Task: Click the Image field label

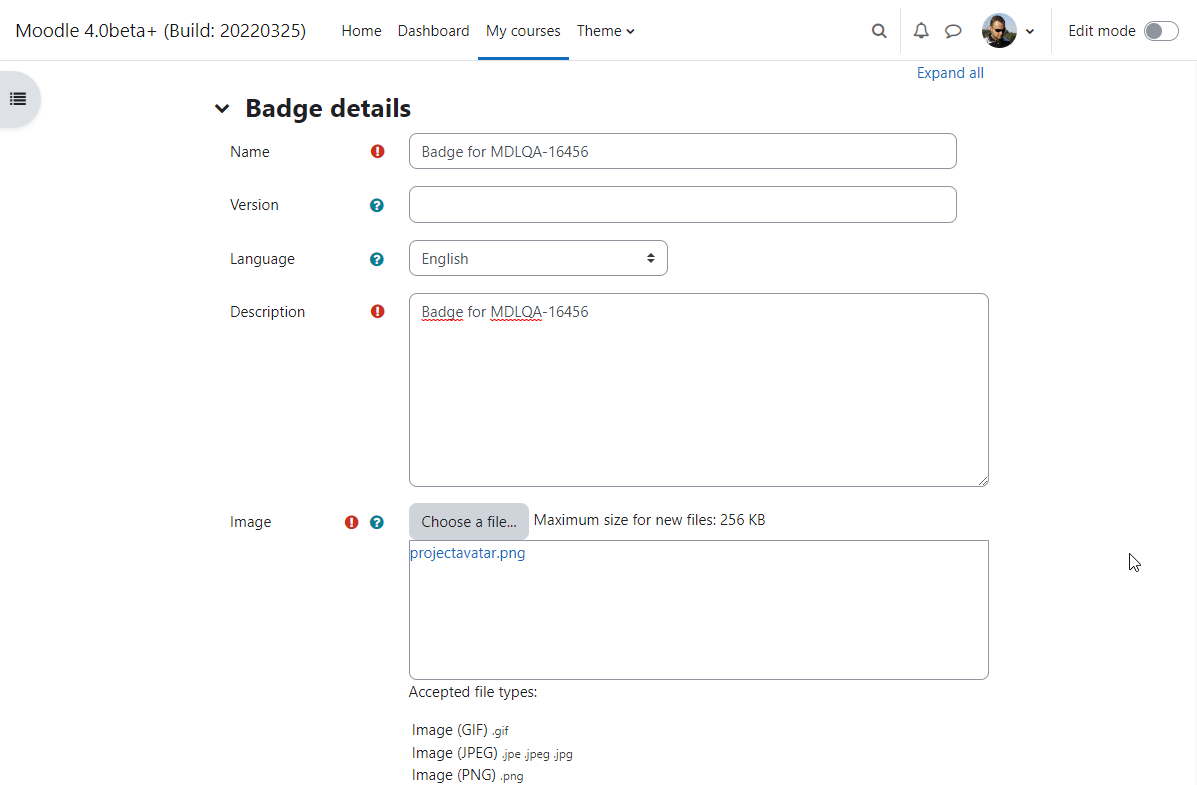Action: click(x=250, y=522)
